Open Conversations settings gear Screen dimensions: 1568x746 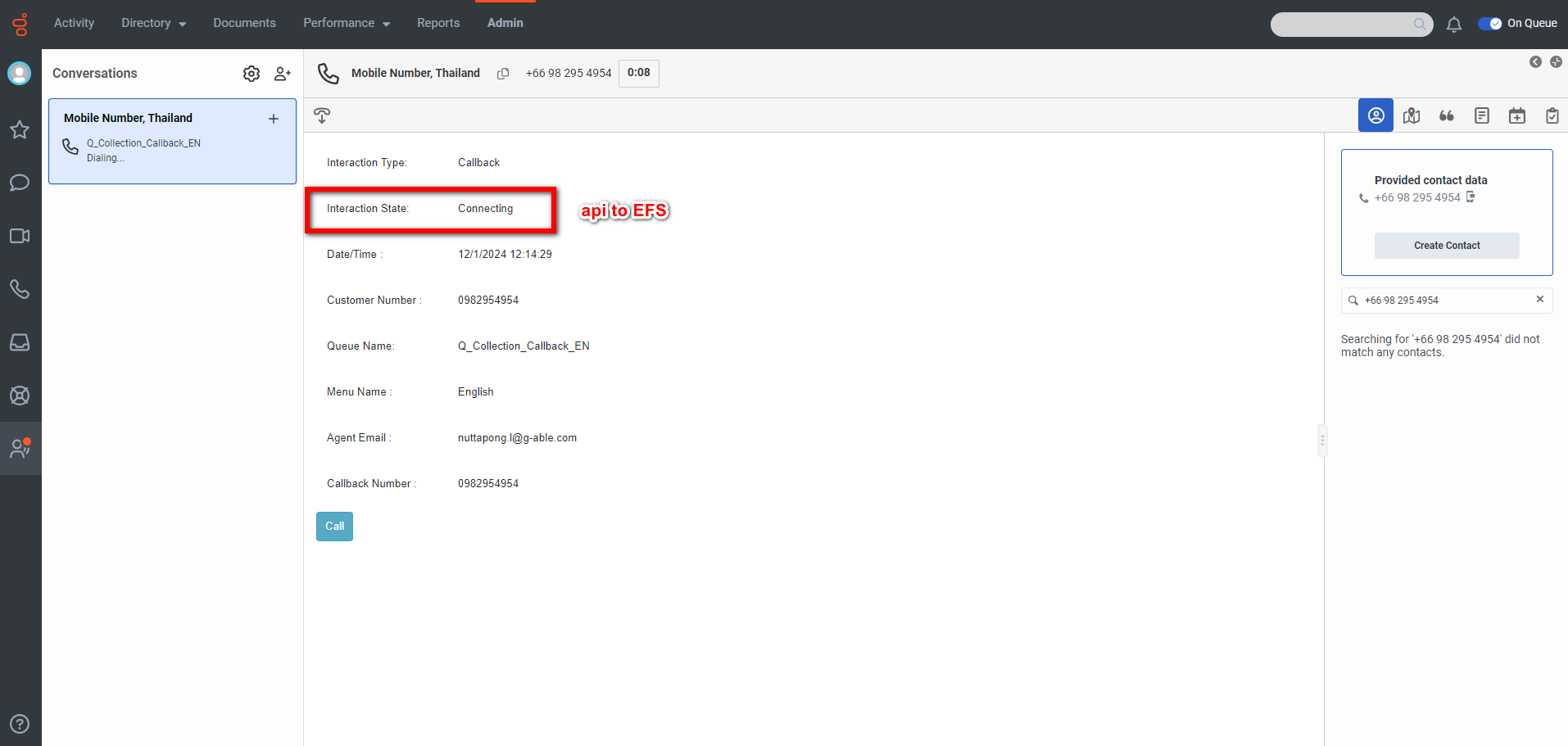tap(251, 73)
